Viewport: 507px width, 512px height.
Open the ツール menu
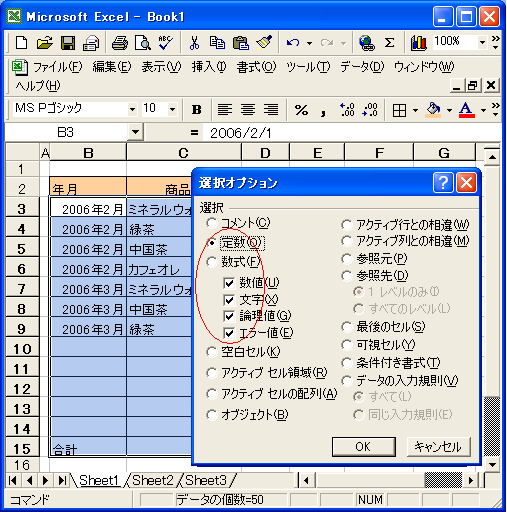[x=308, y=67]
